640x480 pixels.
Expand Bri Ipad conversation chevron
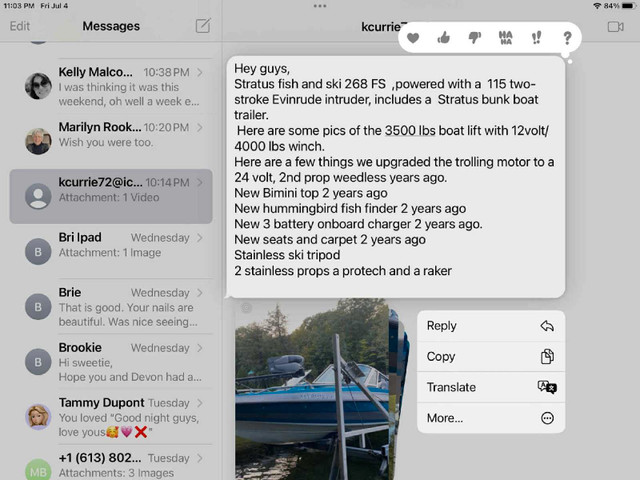200,238
